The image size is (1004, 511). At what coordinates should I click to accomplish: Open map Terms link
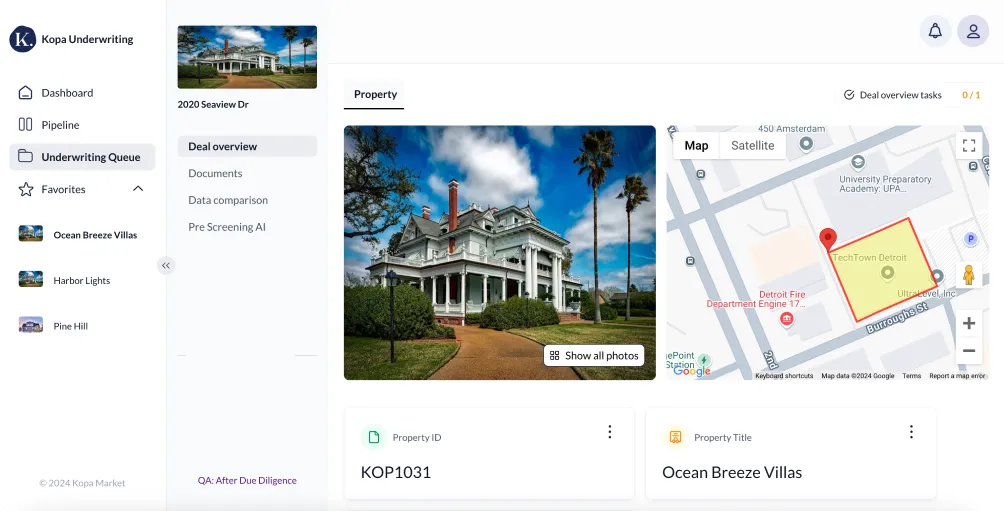tap(911, 376)
